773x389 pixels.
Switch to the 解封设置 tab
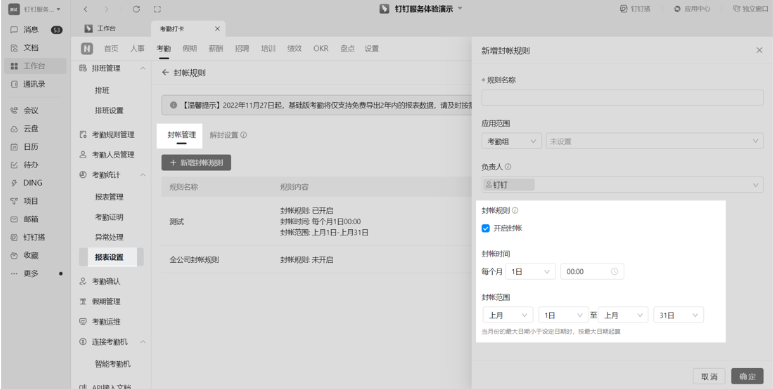(x=224, y=135)
